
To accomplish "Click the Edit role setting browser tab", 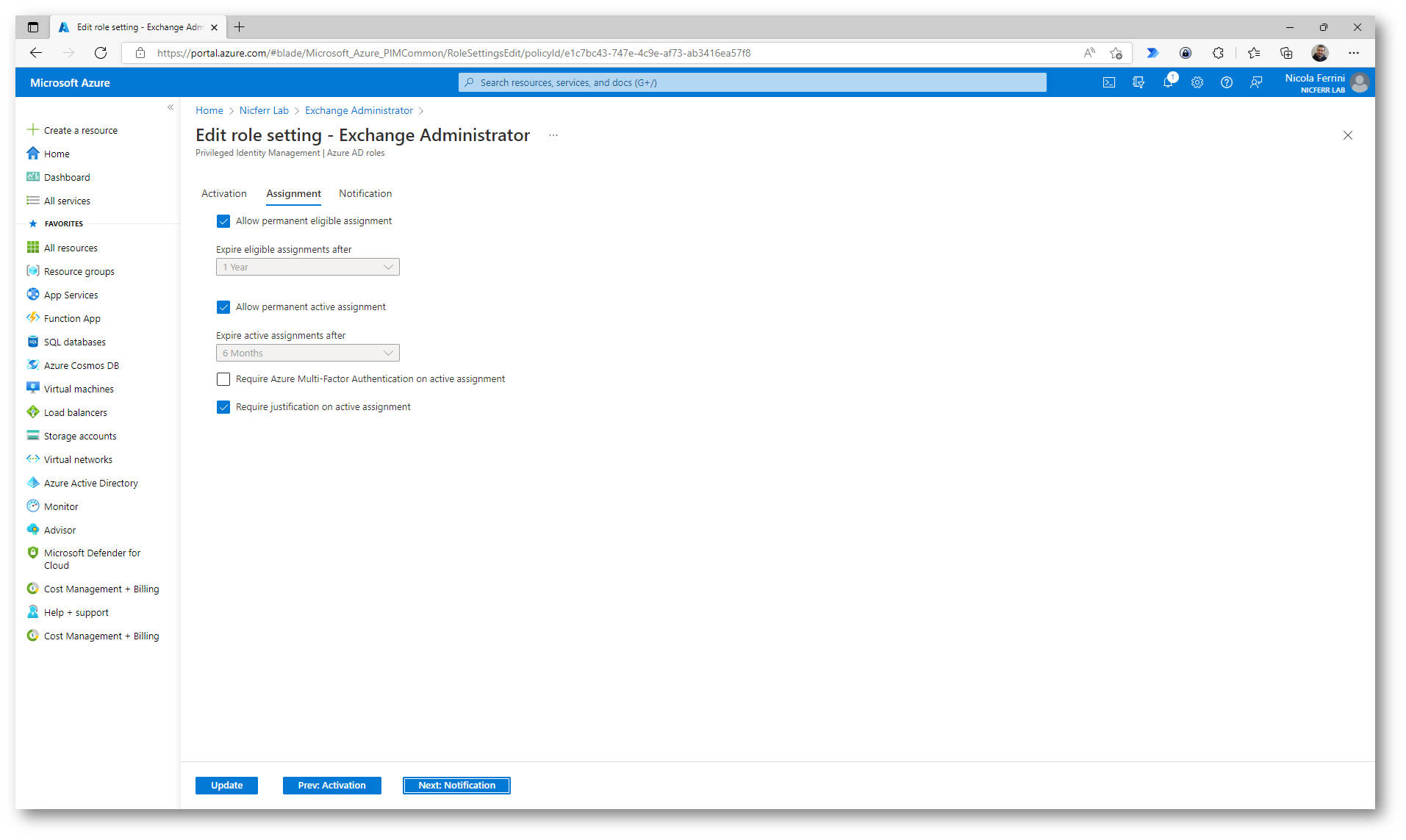I will 137,27.
